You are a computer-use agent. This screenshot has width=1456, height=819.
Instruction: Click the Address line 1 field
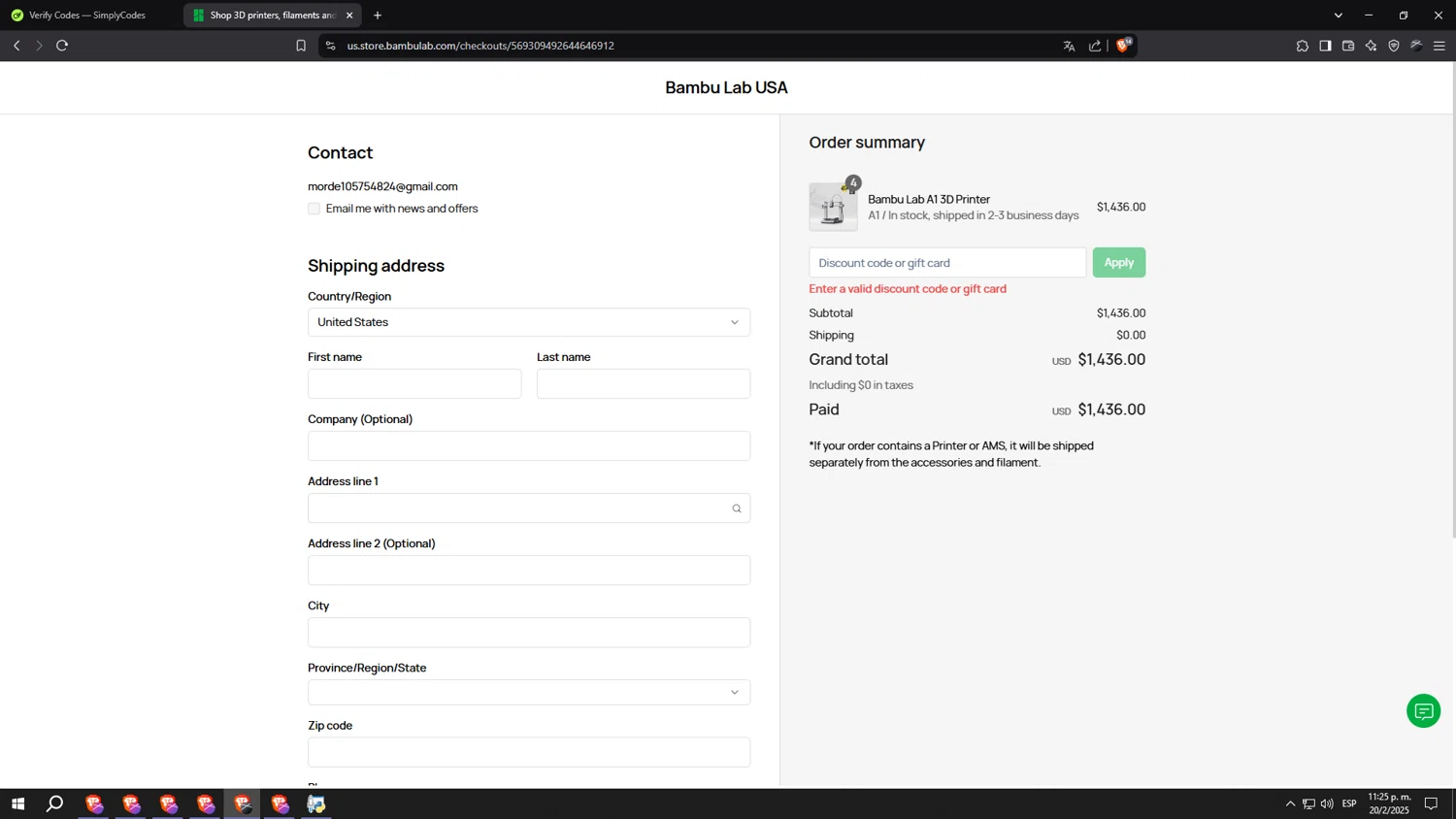click(529, 508)
